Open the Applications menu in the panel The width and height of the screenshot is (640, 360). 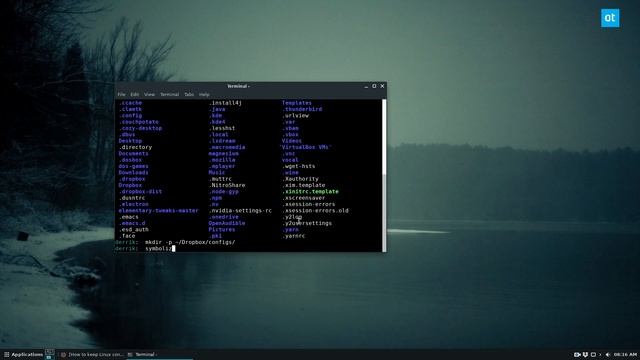(x=23, y=354)
